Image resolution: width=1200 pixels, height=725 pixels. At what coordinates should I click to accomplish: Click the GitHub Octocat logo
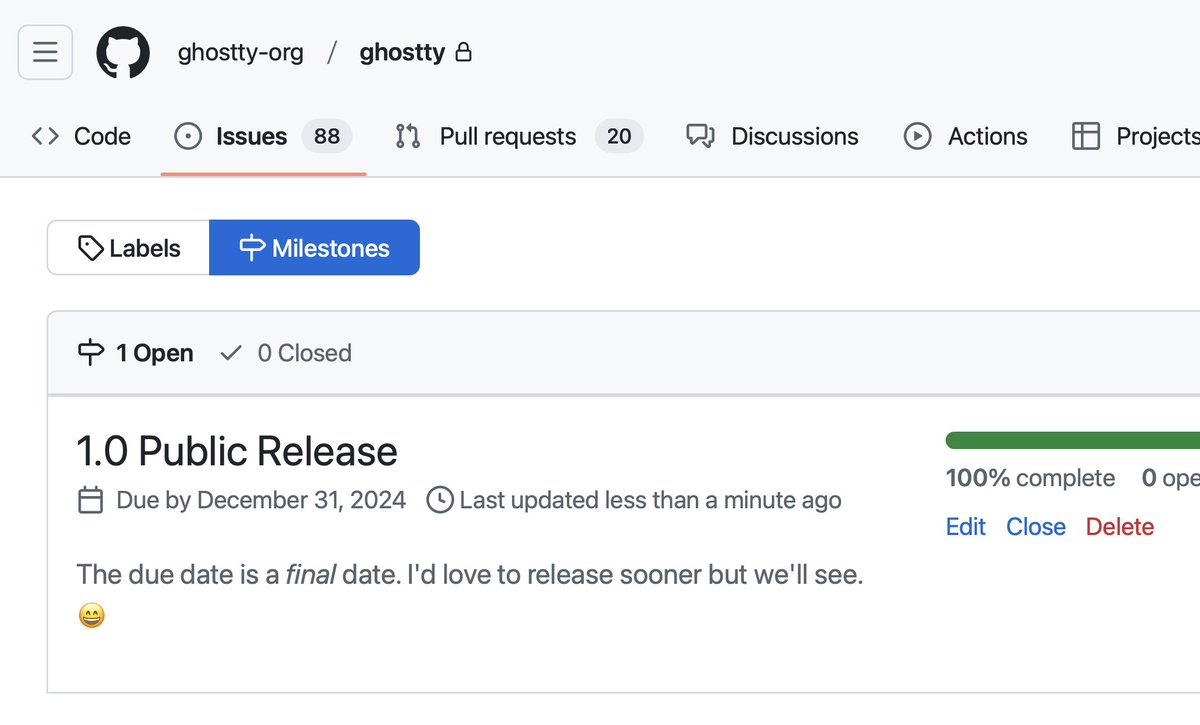point(123,52)
